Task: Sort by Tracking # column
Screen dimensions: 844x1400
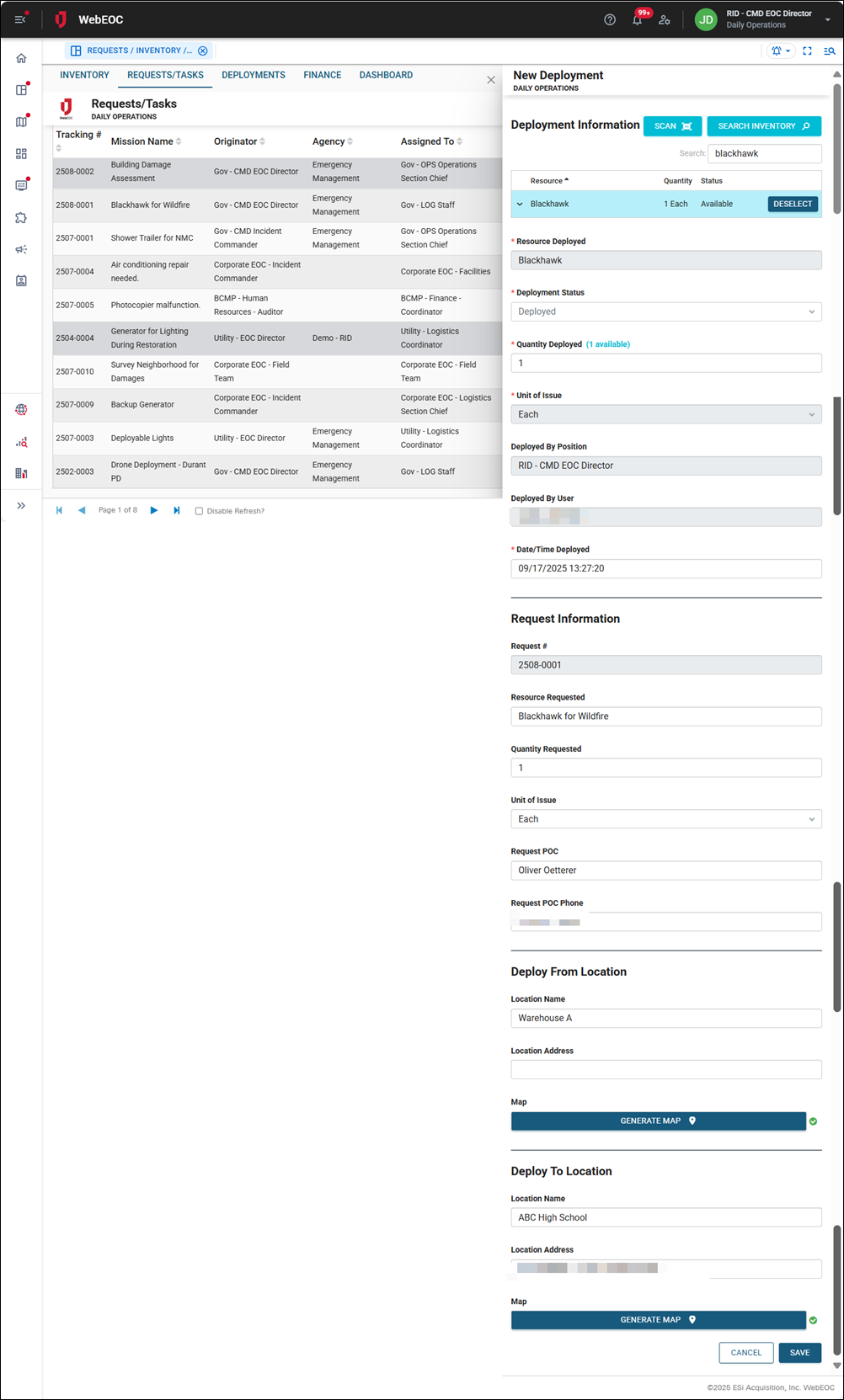Action: pos(78,141)
